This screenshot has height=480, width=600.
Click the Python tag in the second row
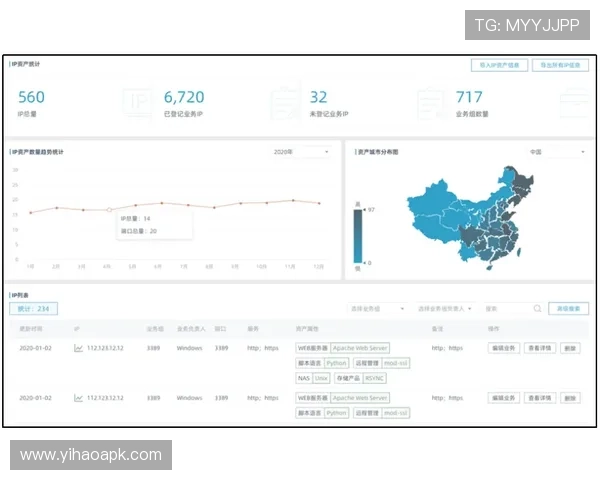pos(336,413)
